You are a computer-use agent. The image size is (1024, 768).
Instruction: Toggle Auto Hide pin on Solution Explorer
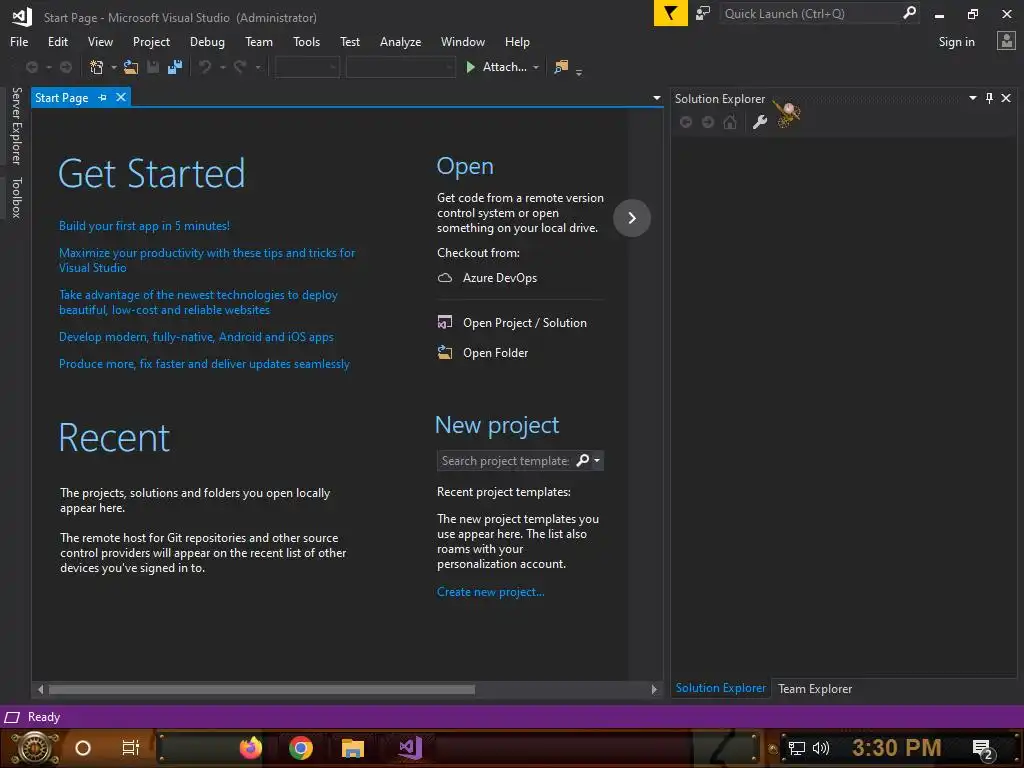pos(989,98)
